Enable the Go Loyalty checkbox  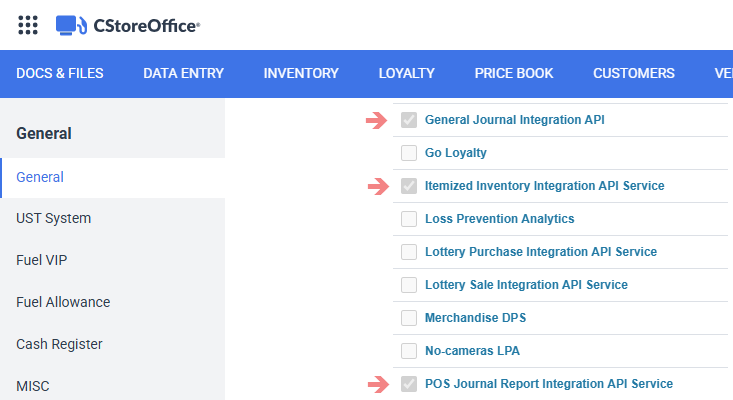tap(409, 153)
